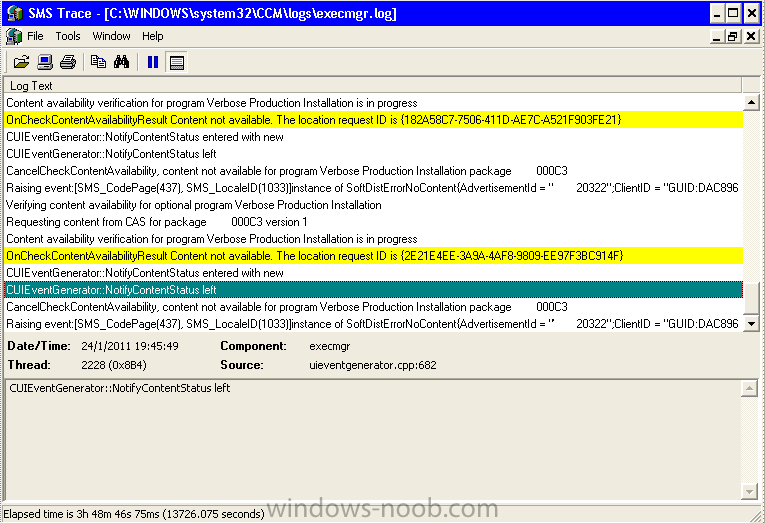The width and height of the screenshot is (765, 523).
Task: Print the log with printer icon
Action: (68, 62)
